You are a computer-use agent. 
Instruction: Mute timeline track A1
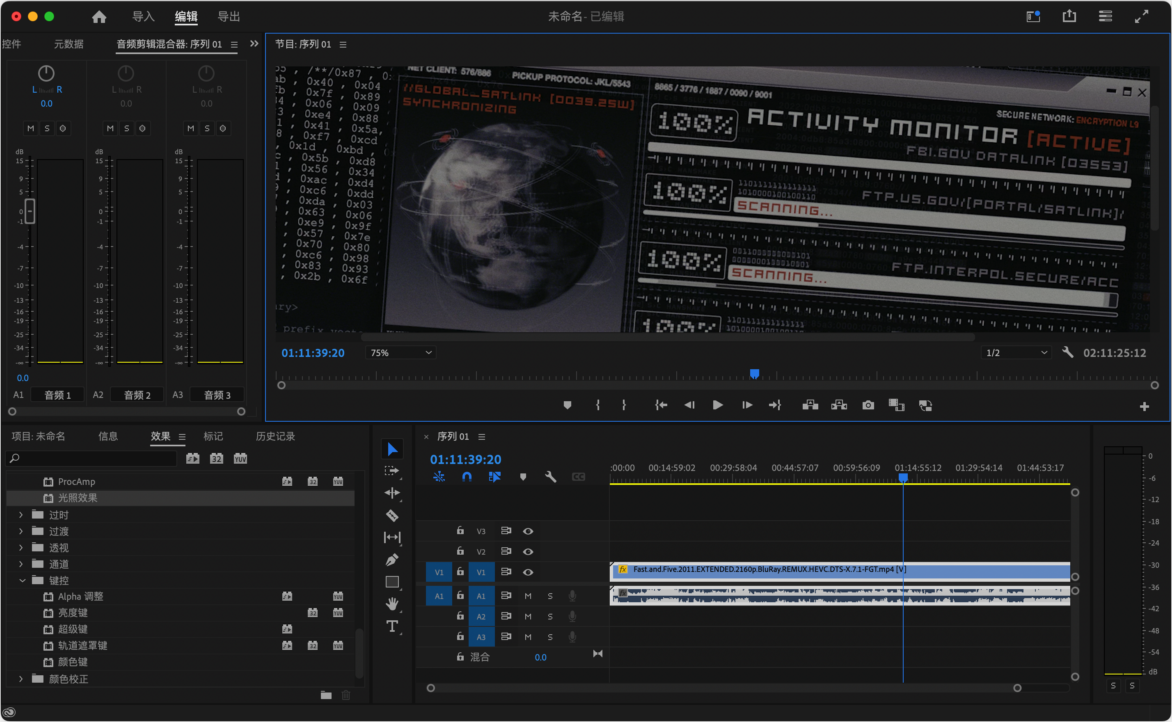(x=528, y=596)
